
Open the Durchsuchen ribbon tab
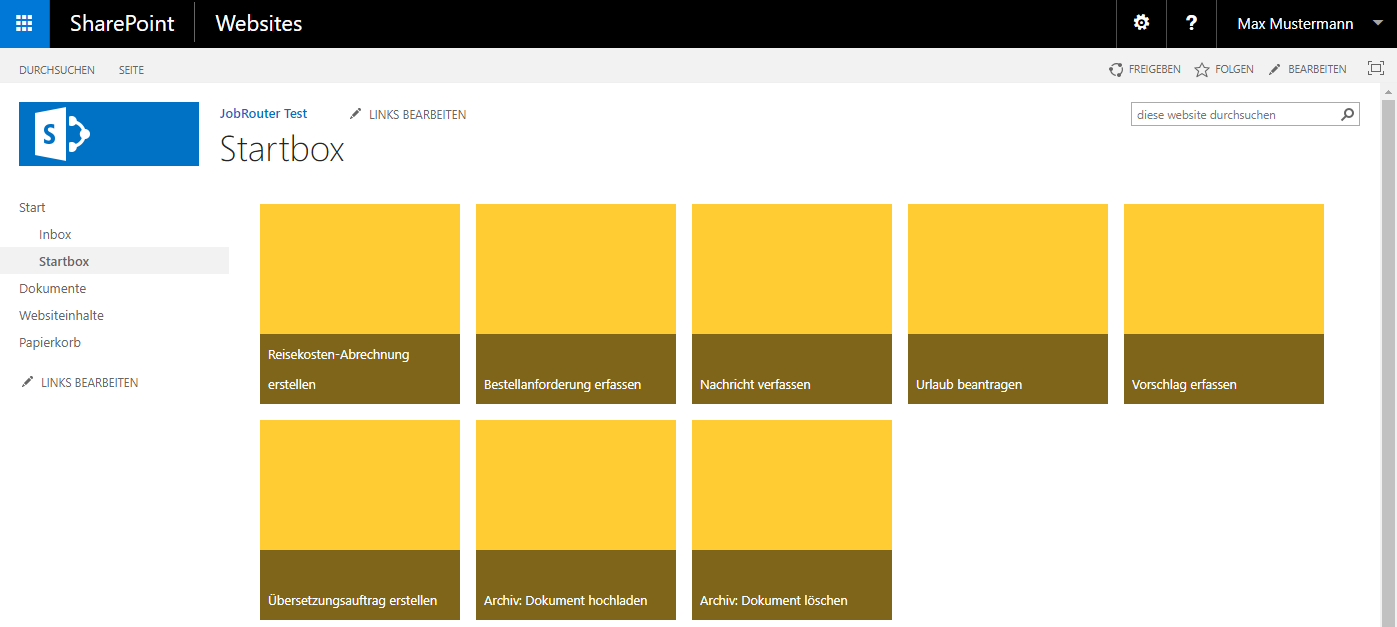[57, 70]
